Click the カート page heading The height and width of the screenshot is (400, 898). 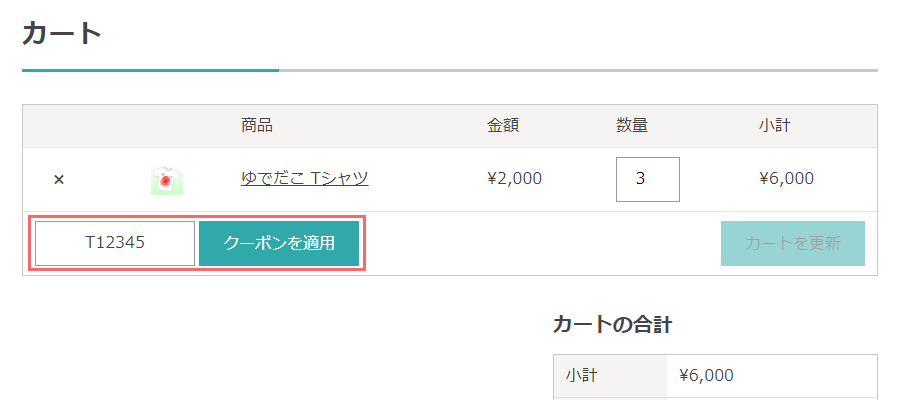[62, 34]
